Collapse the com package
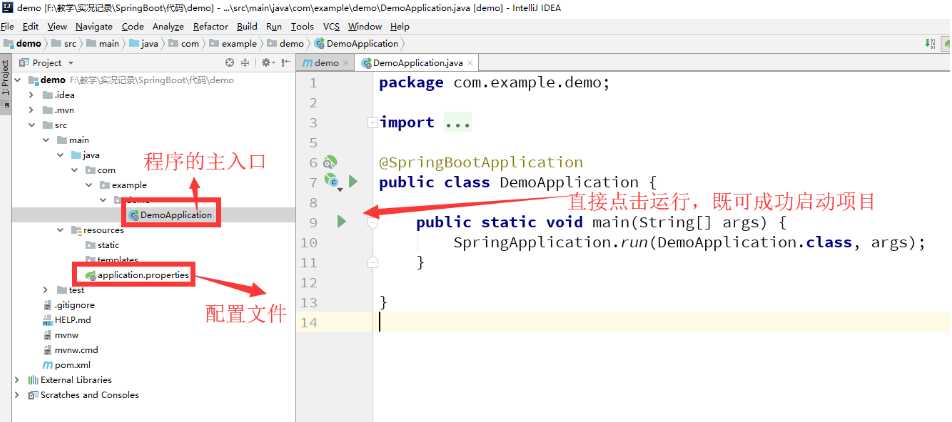The width and height of the screenshot is (952, 422). (x=74, y=170)
